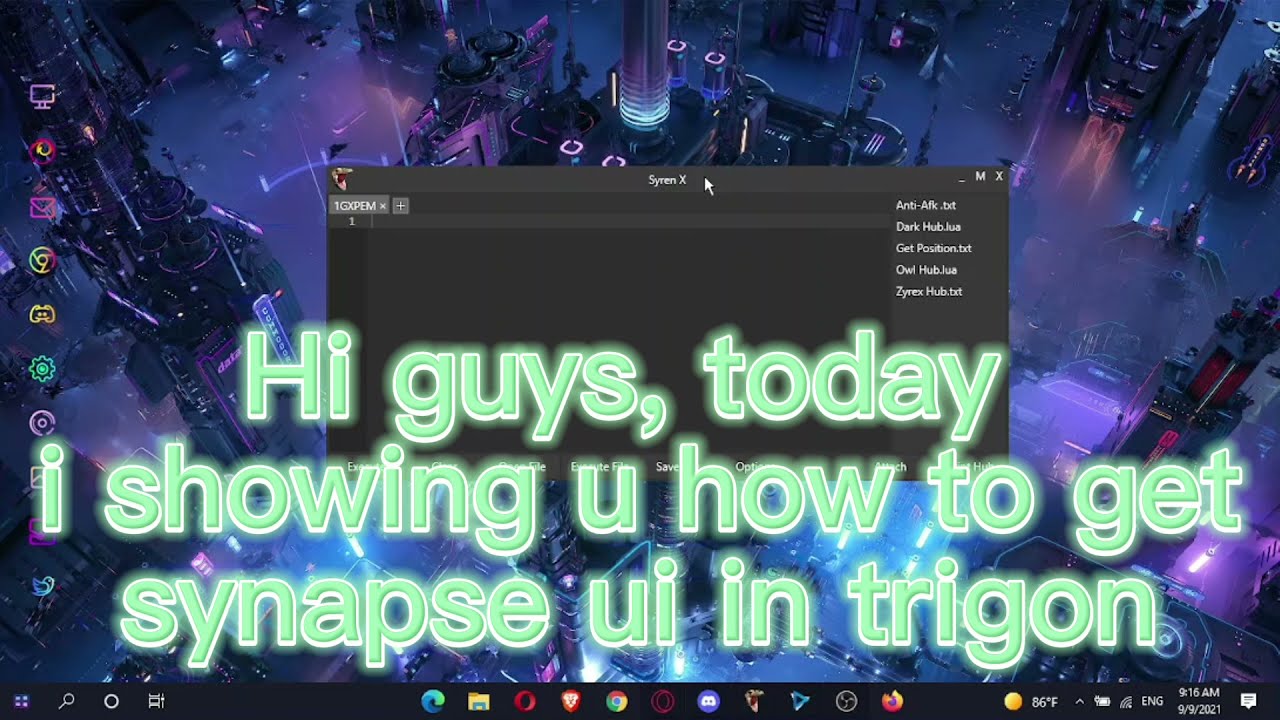Select the 1GXPEM script tab
This screenshot has height=720, width=1280.
pos(355,206)
